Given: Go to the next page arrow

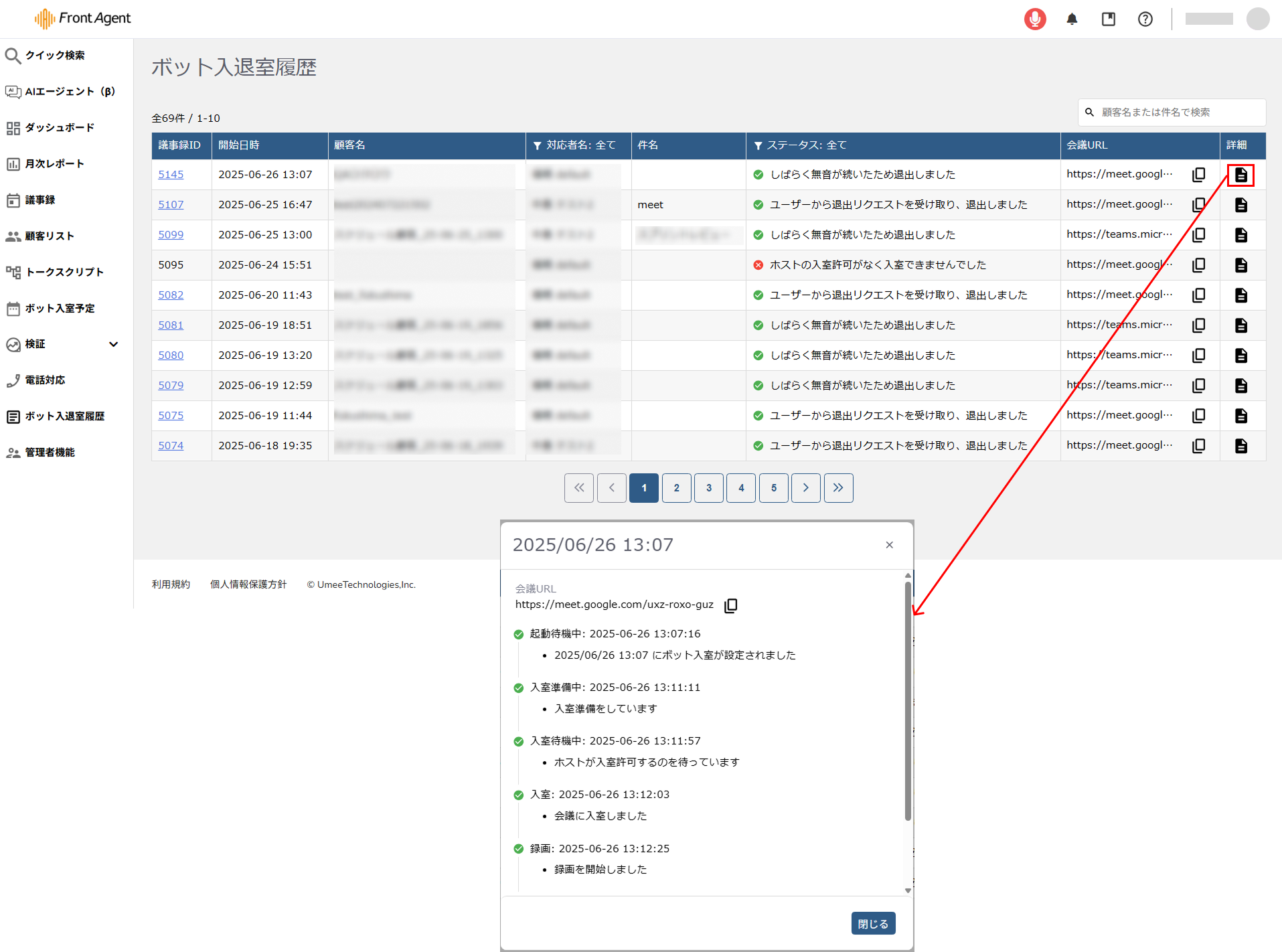Looking at the screenshot, I should (x=805, y=488).
